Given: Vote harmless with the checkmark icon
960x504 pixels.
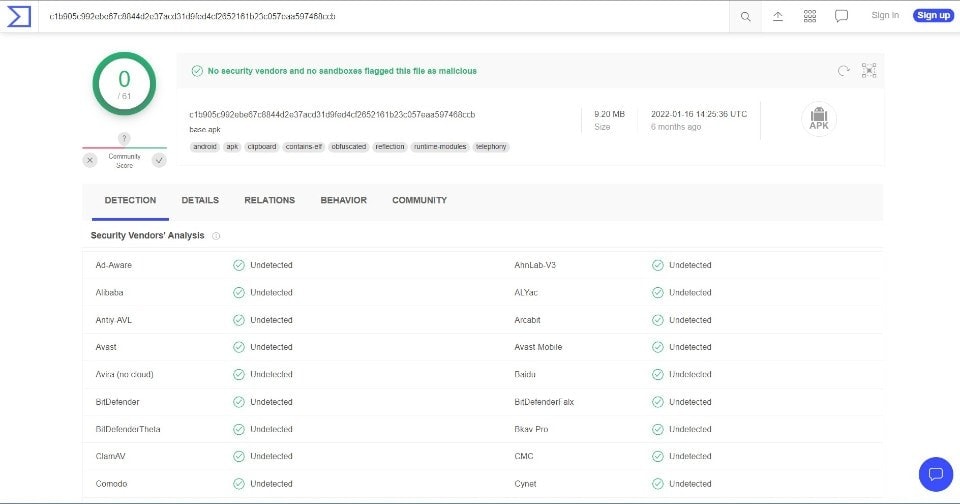Looking at the screenshot, I should (x=159, y=160).
